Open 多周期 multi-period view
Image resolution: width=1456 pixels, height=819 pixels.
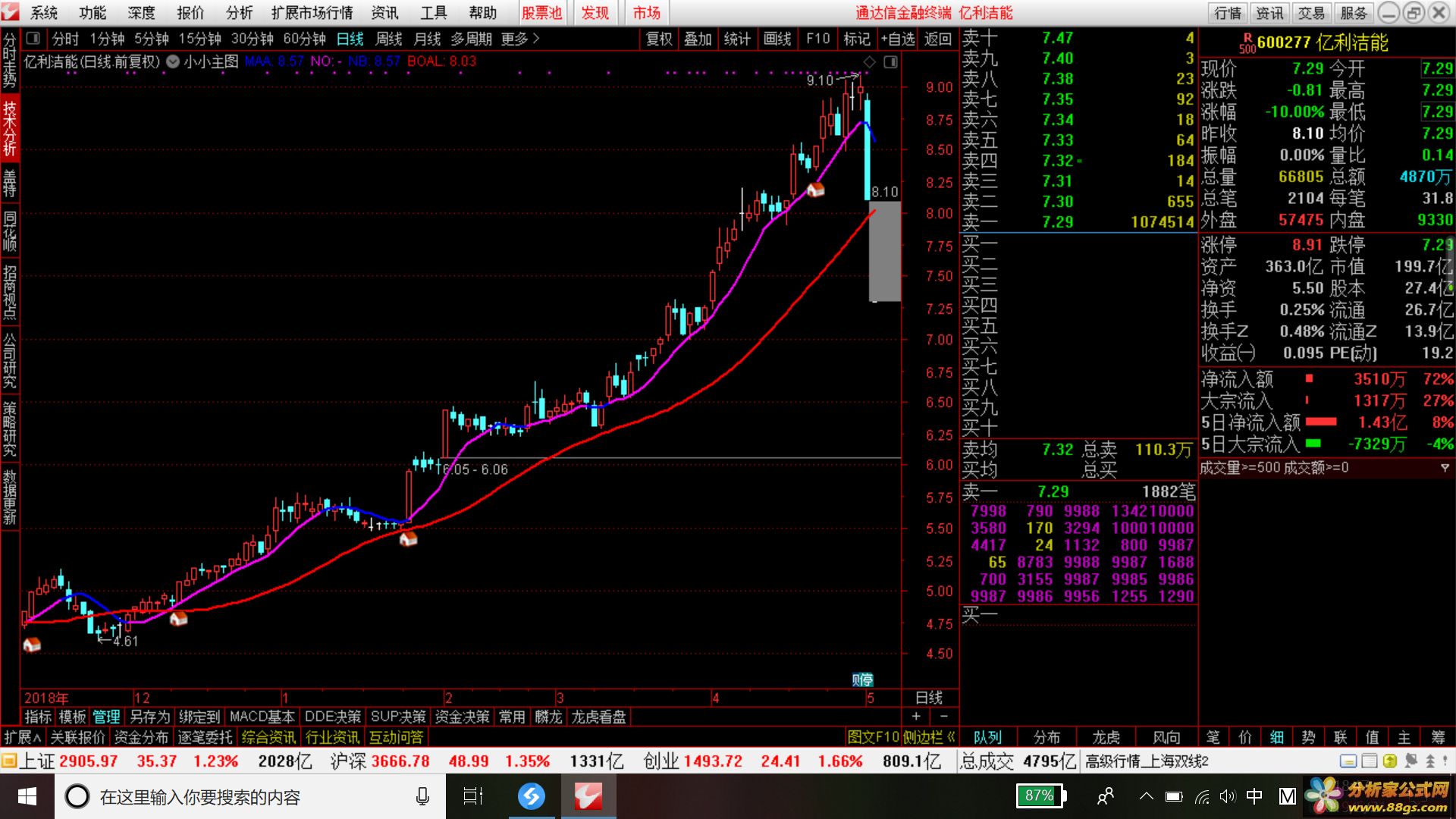coord(471,39)
